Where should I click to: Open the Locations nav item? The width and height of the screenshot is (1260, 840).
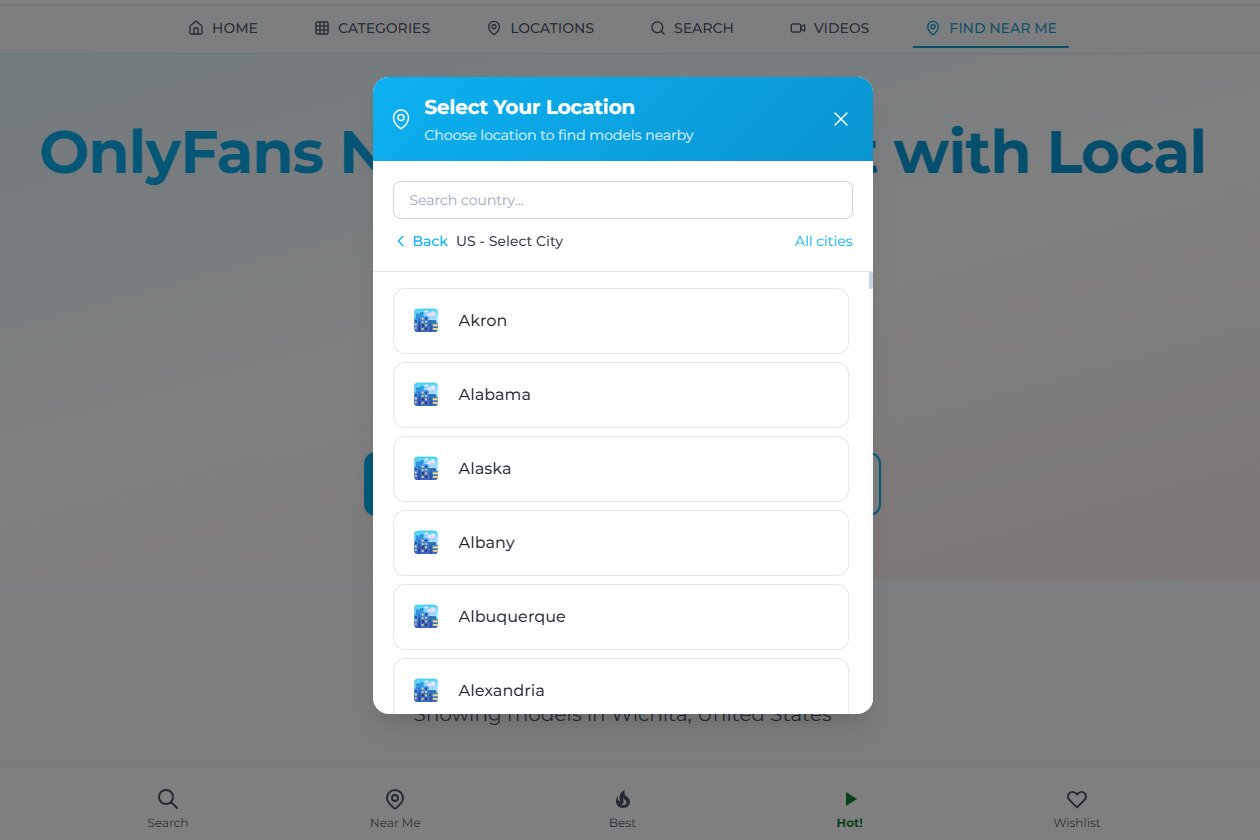point(540,28)
